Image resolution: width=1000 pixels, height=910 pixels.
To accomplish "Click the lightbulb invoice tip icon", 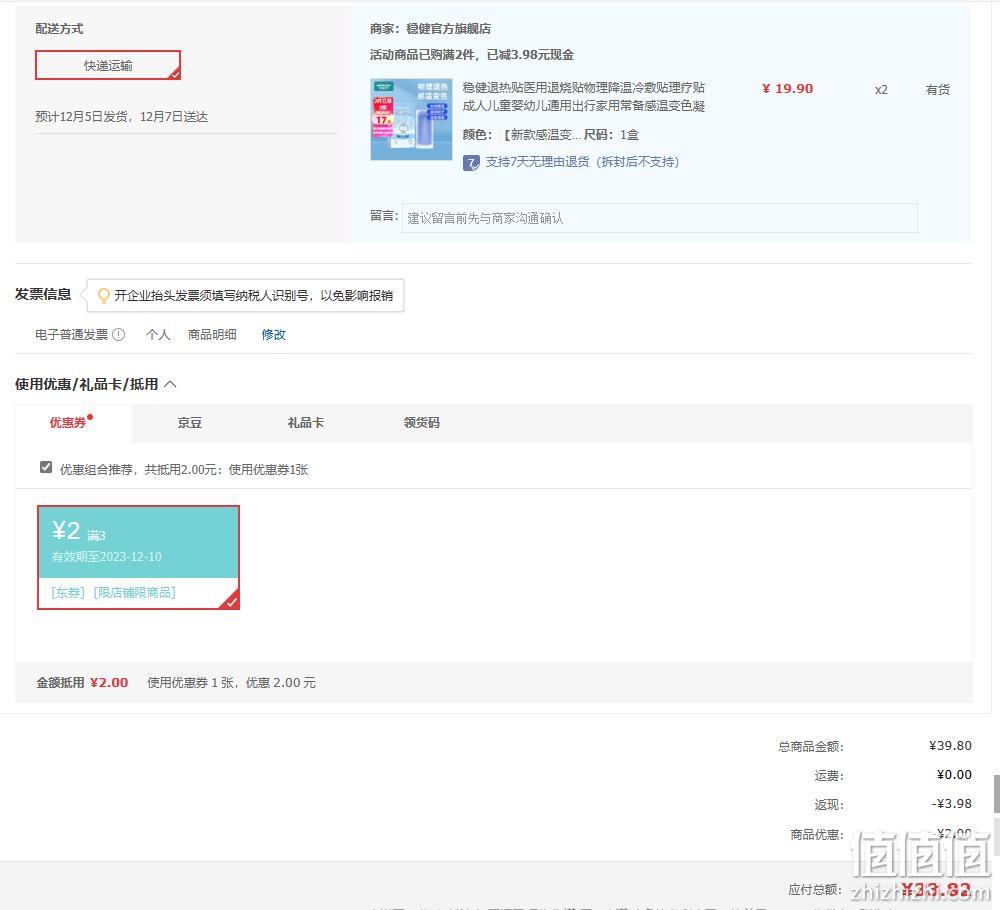I will (x=103, y=296).
